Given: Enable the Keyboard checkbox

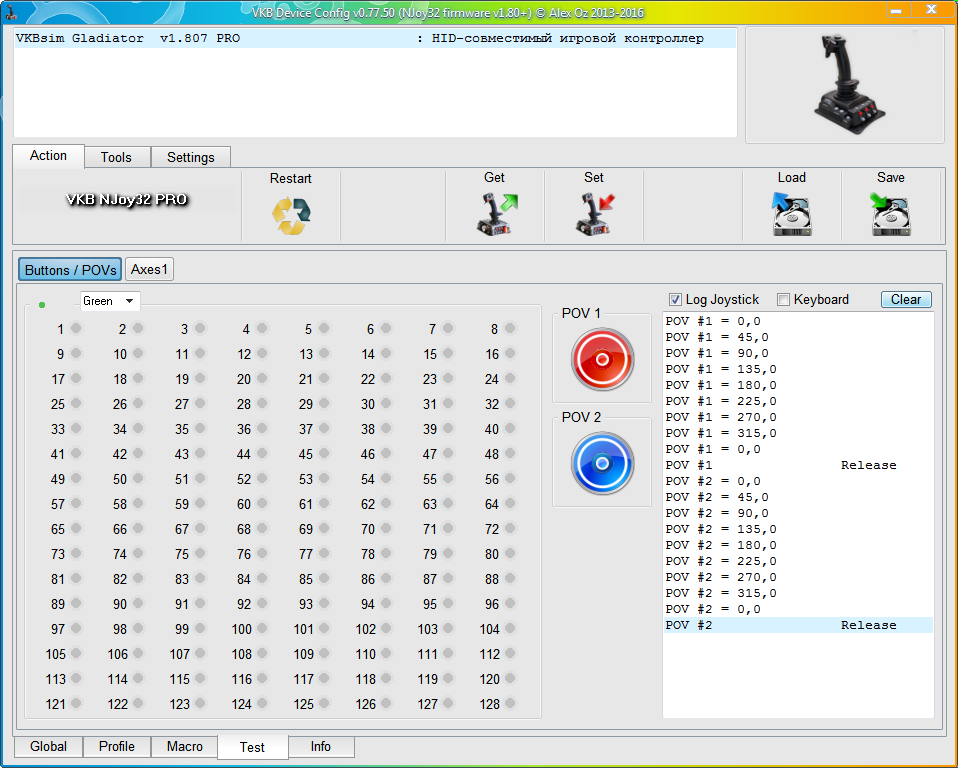Looking at the screenshot, I should (783, 299).
